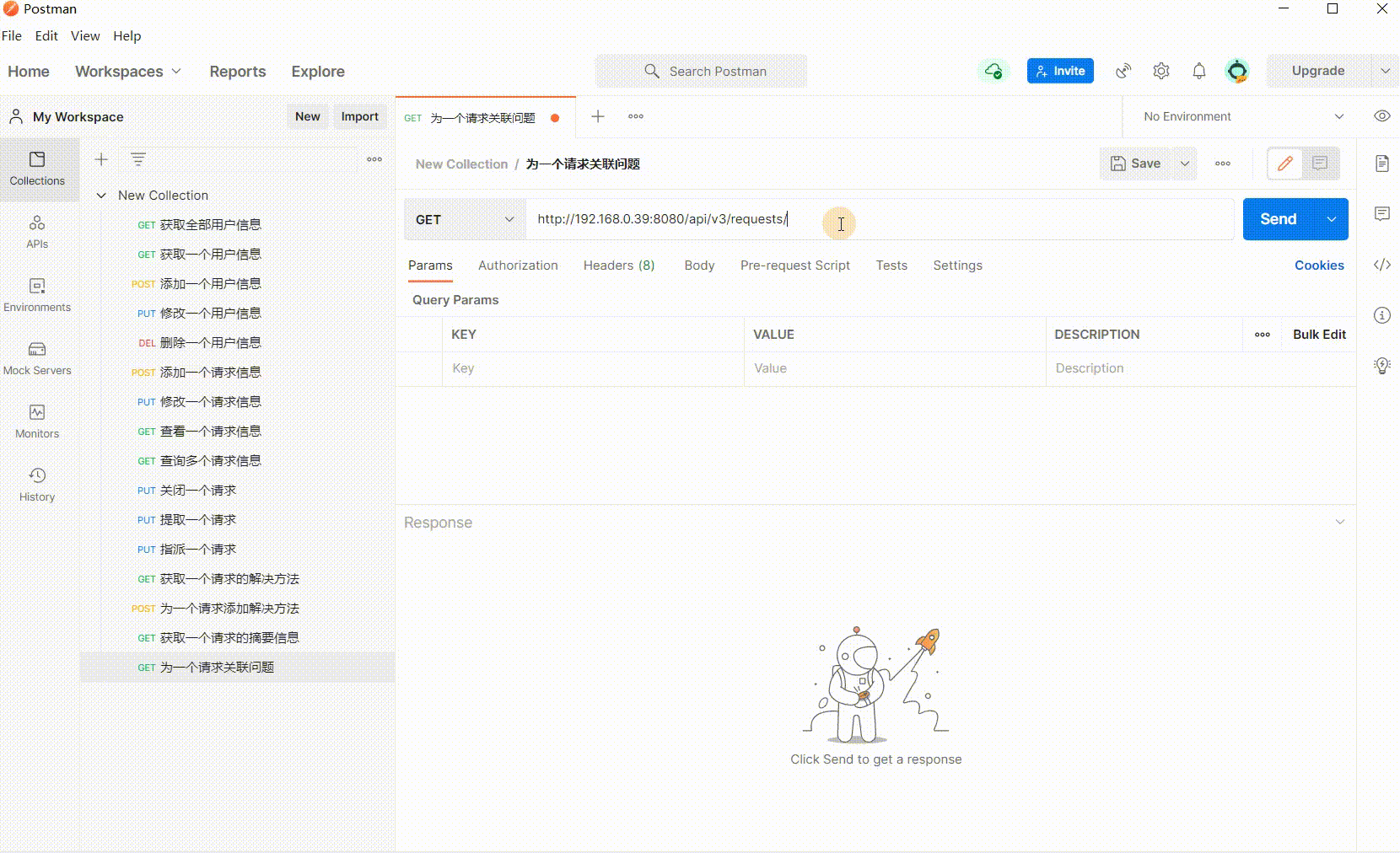Viewport: 1400px width, 853px height.
Task: Click the notifications bell icon
Action: point(1198,71)
